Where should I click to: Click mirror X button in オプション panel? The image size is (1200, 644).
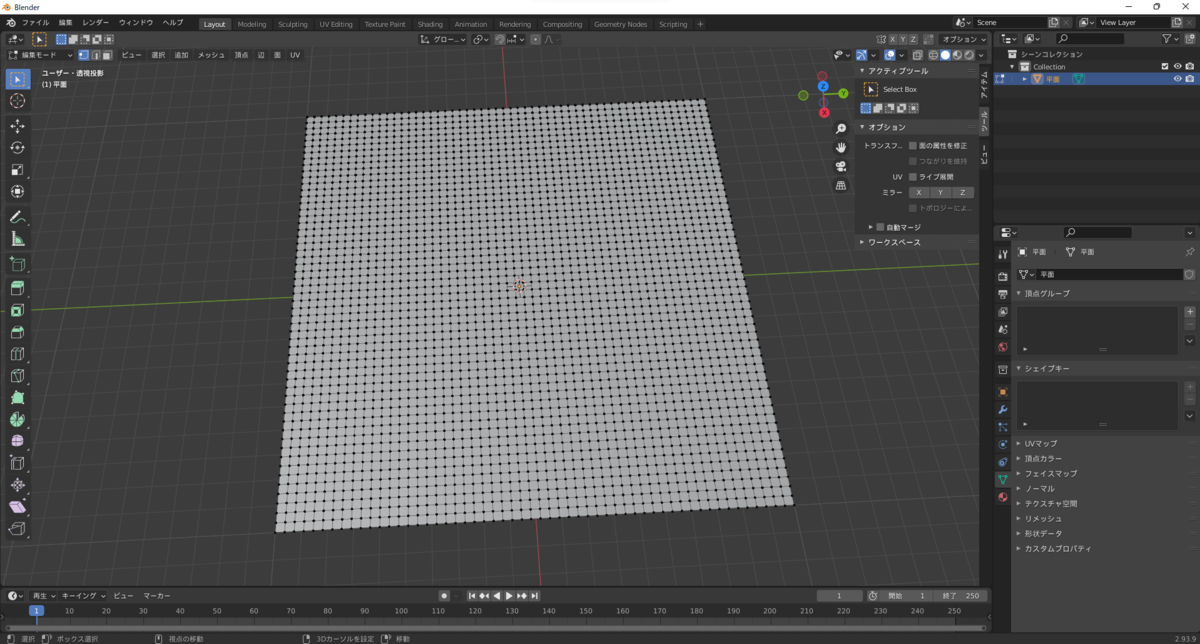[918, 192]
